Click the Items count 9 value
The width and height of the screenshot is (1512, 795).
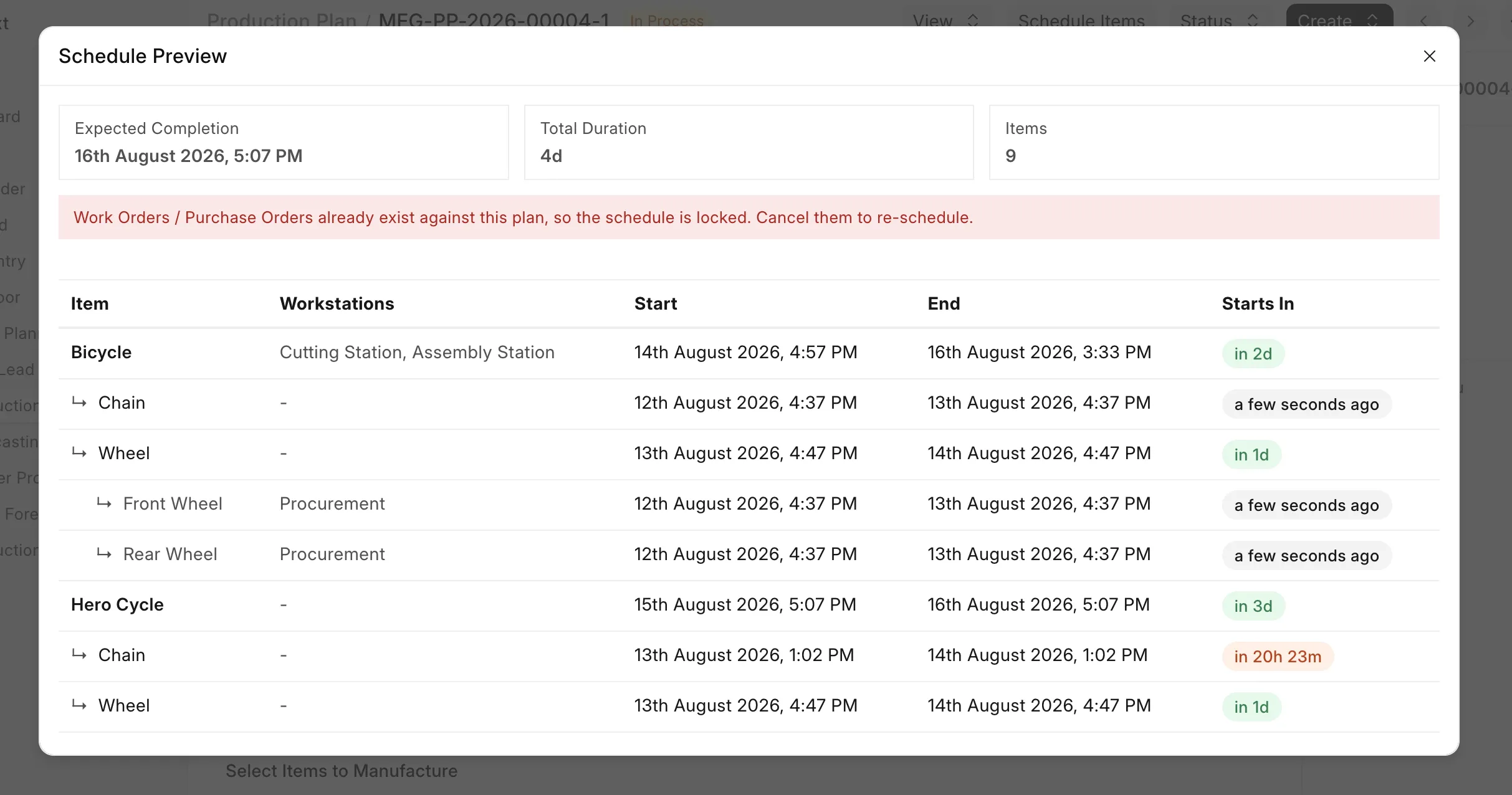tap(1010, 156)
